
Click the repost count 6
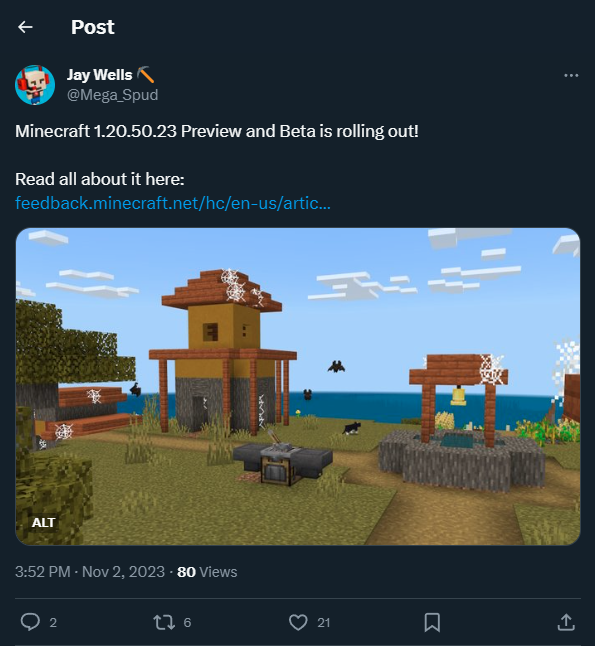(187, 623)
